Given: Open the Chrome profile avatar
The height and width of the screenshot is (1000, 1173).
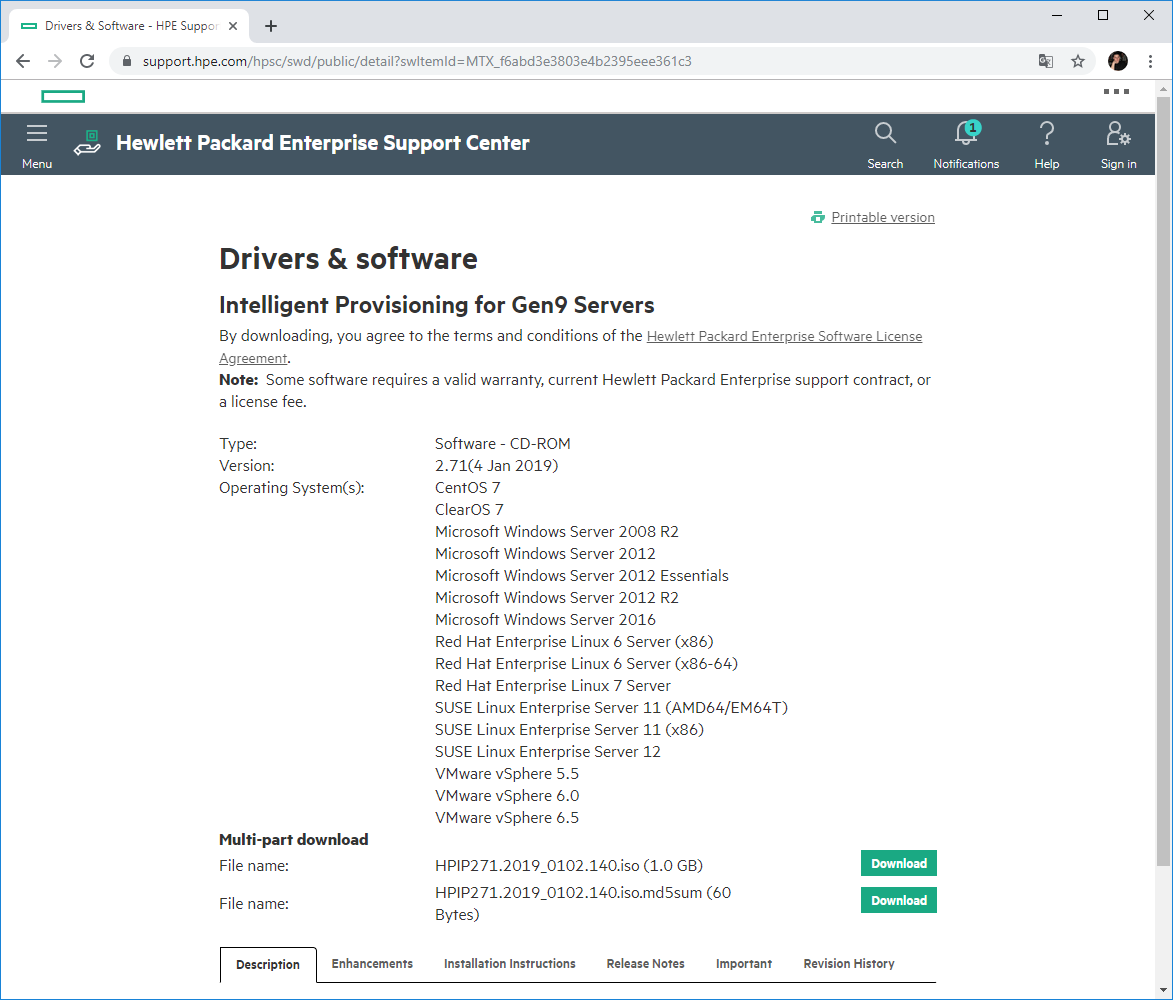Looking at the screenshot, I should pos(1118,61).
